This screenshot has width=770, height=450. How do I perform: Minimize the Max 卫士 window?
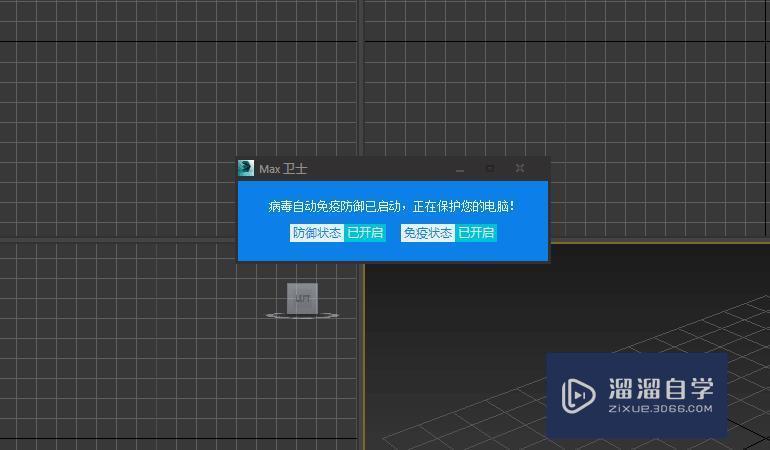460,169
